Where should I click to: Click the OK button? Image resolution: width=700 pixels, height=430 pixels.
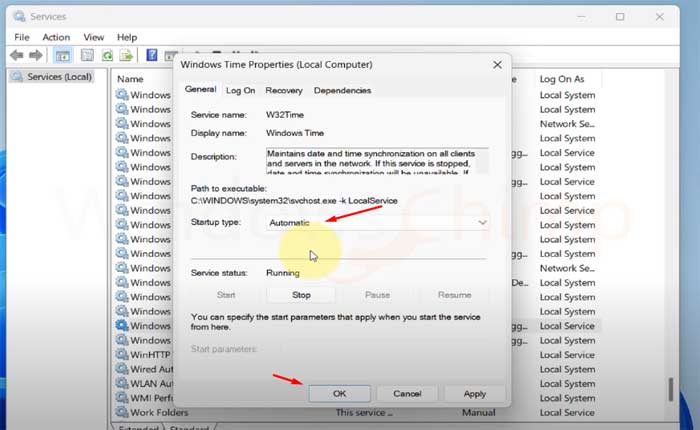[339, 394]
